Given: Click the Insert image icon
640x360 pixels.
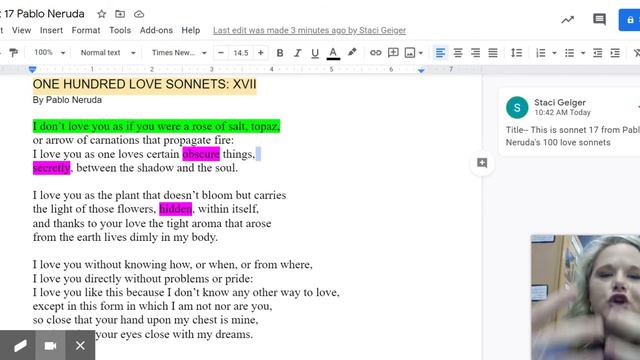Looking at the screenshot, I should [409, 53].
